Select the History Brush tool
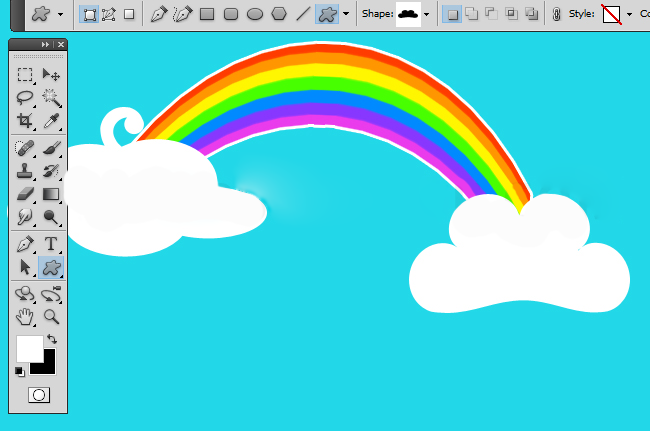 [51, 171]
